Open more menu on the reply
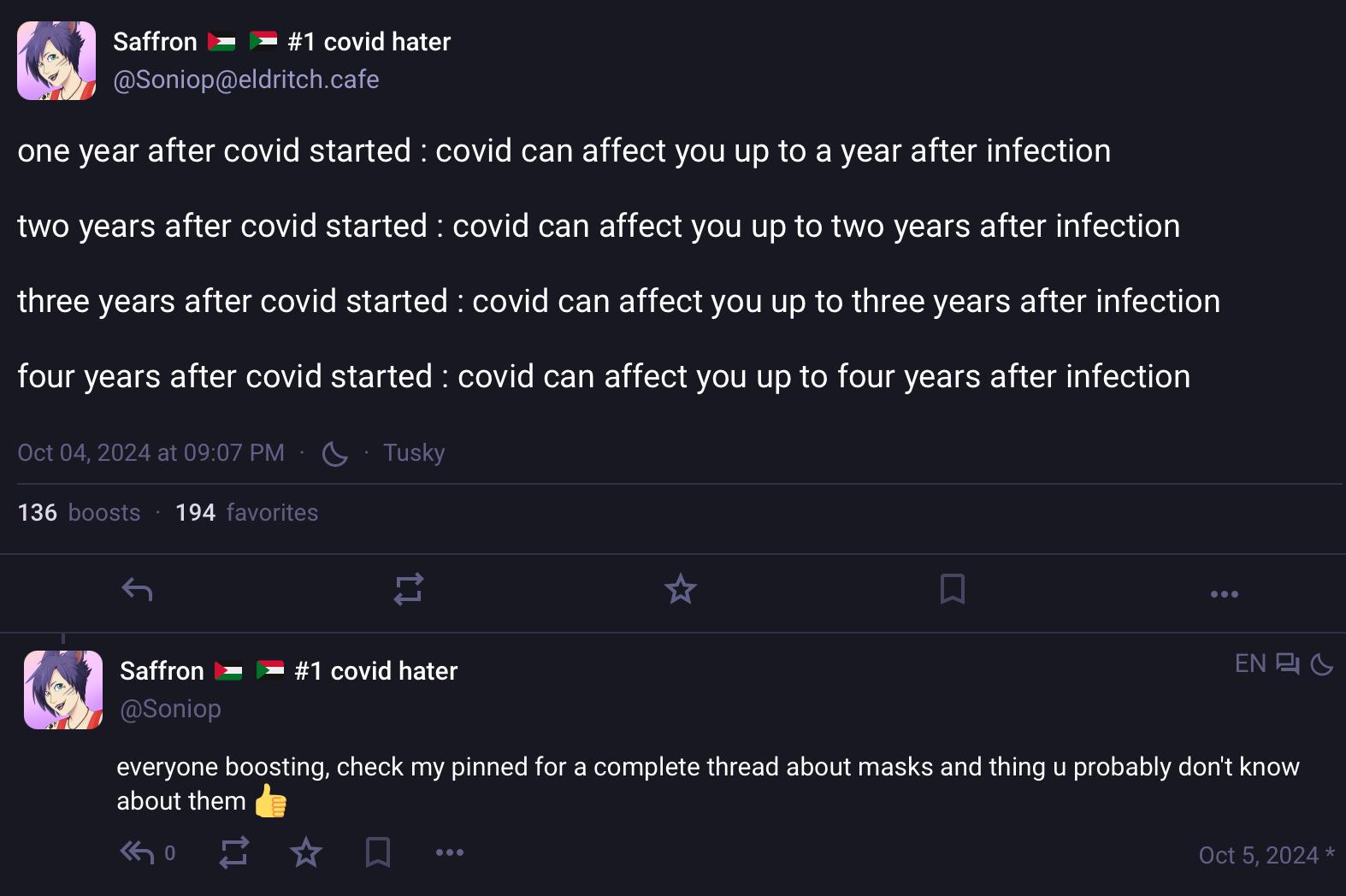The height and width of the screenshot is (896, 1346). point(449,852)
